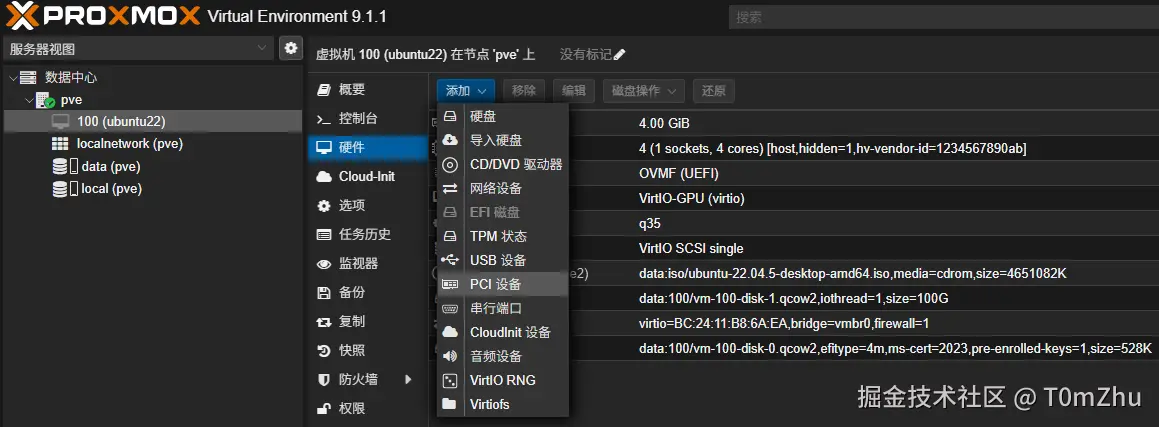
Task: Collapse the 数据中心 tree node
Action: point(12,78)
